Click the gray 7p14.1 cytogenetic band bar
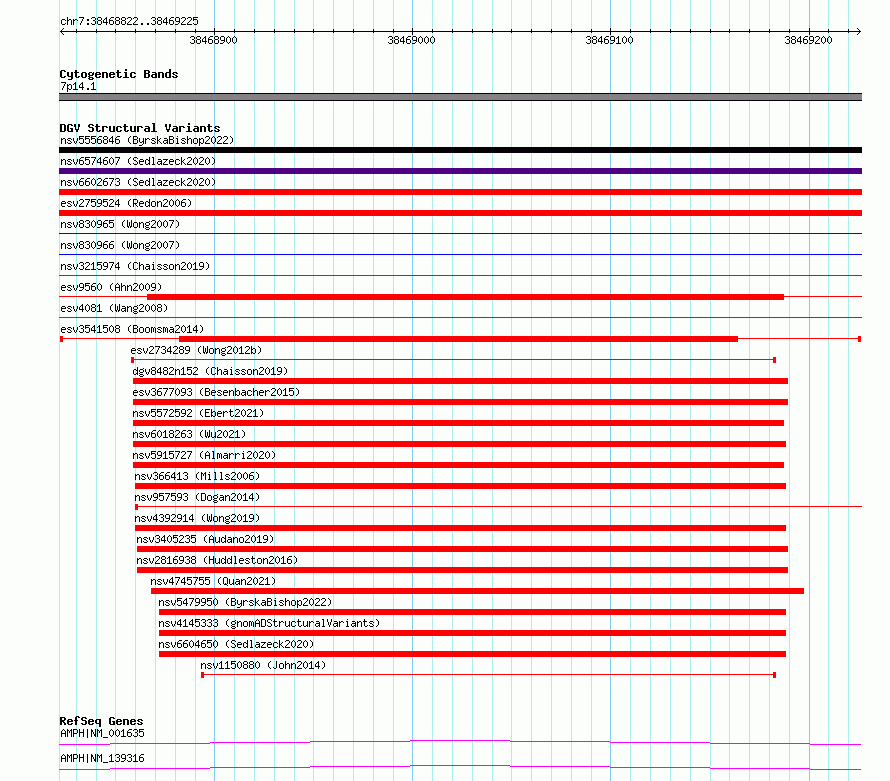 (x=460, y=97)
